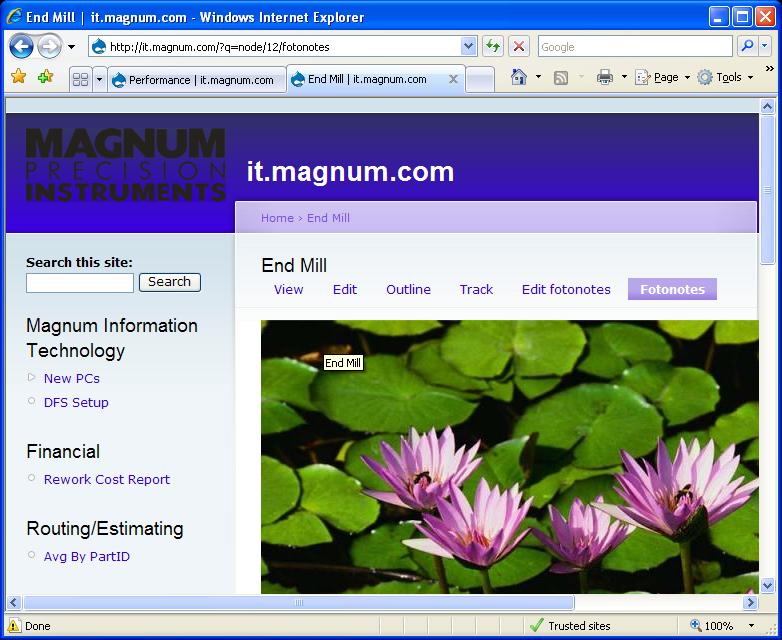Screen dimensions: 782x640
Task: Open the Tools menu
Action: pos(725,77)
